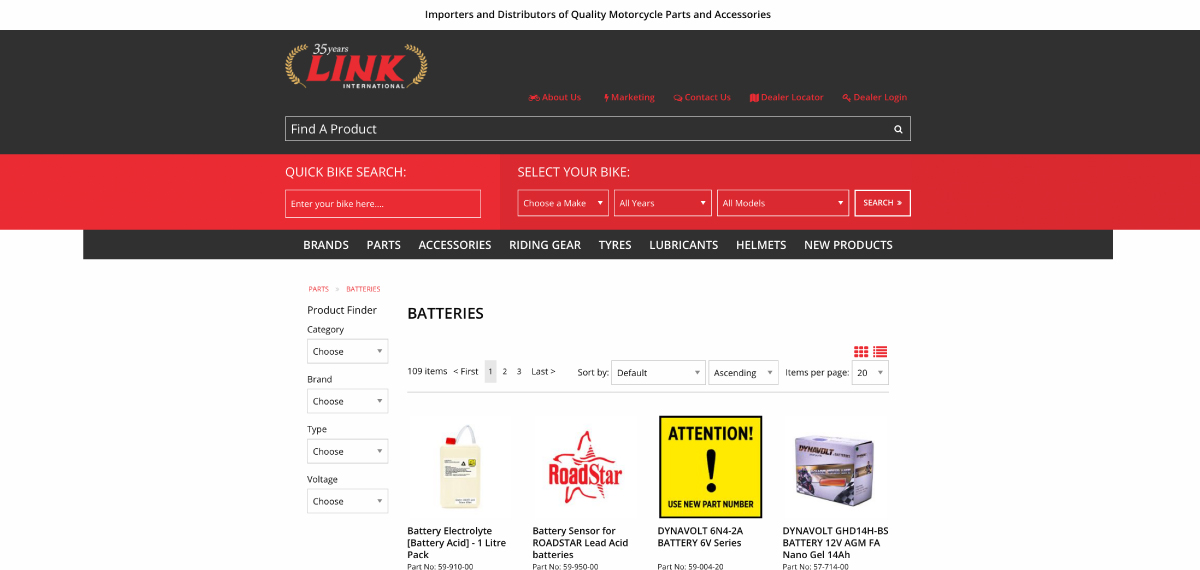Click the red SEARCH button

pos(883,203)
